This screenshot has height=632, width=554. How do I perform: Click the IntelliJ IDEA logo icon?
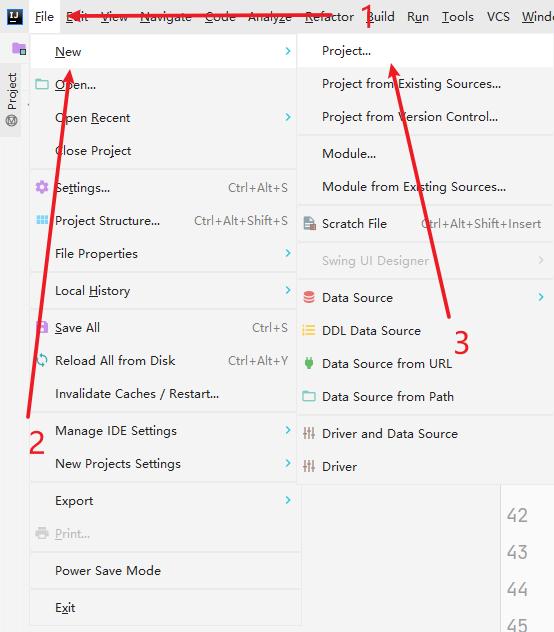coord(15,17)
